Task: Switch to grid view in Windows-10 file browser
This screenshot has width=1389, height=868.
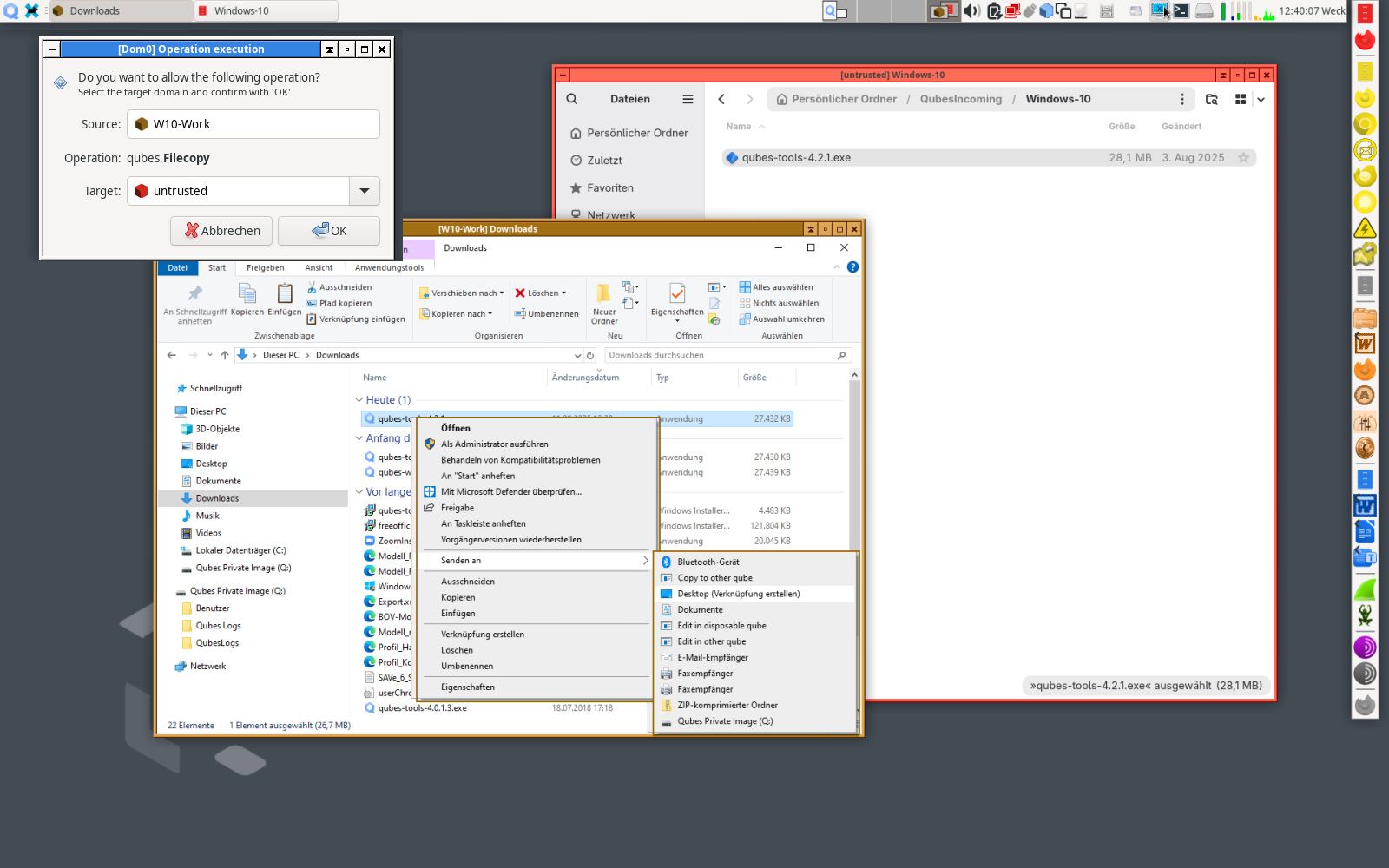Action: pos(1241,99)
